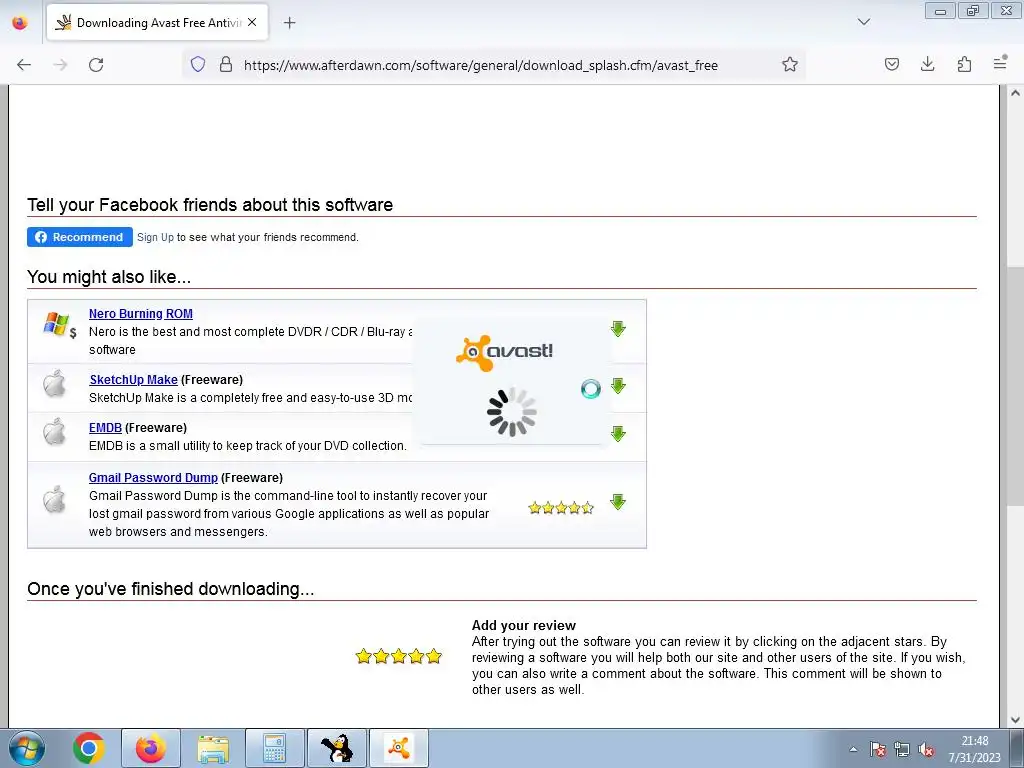Click the scrollbar down arrow

[x=1015, y=720]
